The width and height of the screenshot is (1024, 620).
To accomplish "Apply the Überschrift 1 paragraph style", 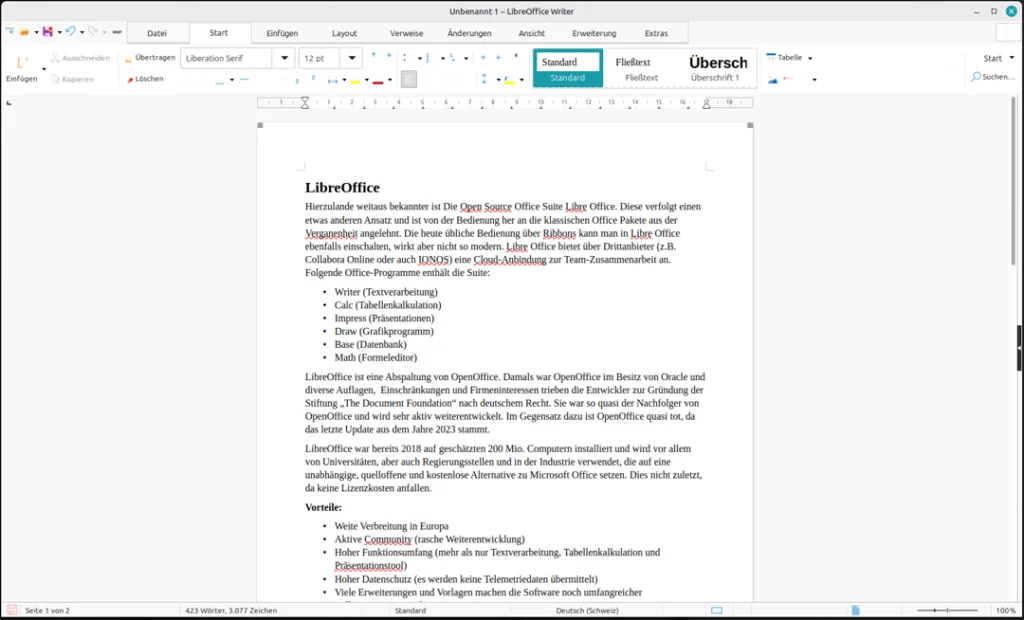I will [717, 68].
